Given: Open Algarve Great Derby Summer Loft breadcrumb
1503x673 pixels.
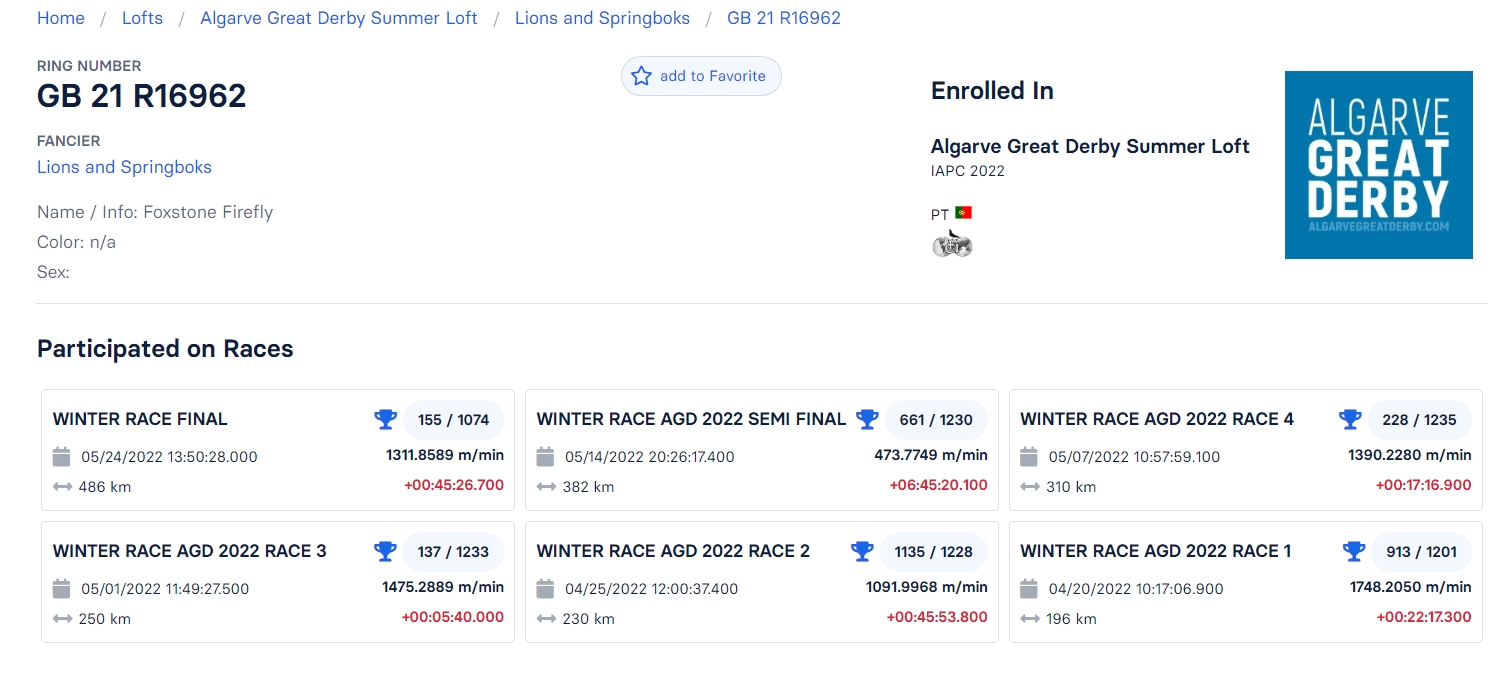Looking at the screenshot, I should tap(339, 18).
